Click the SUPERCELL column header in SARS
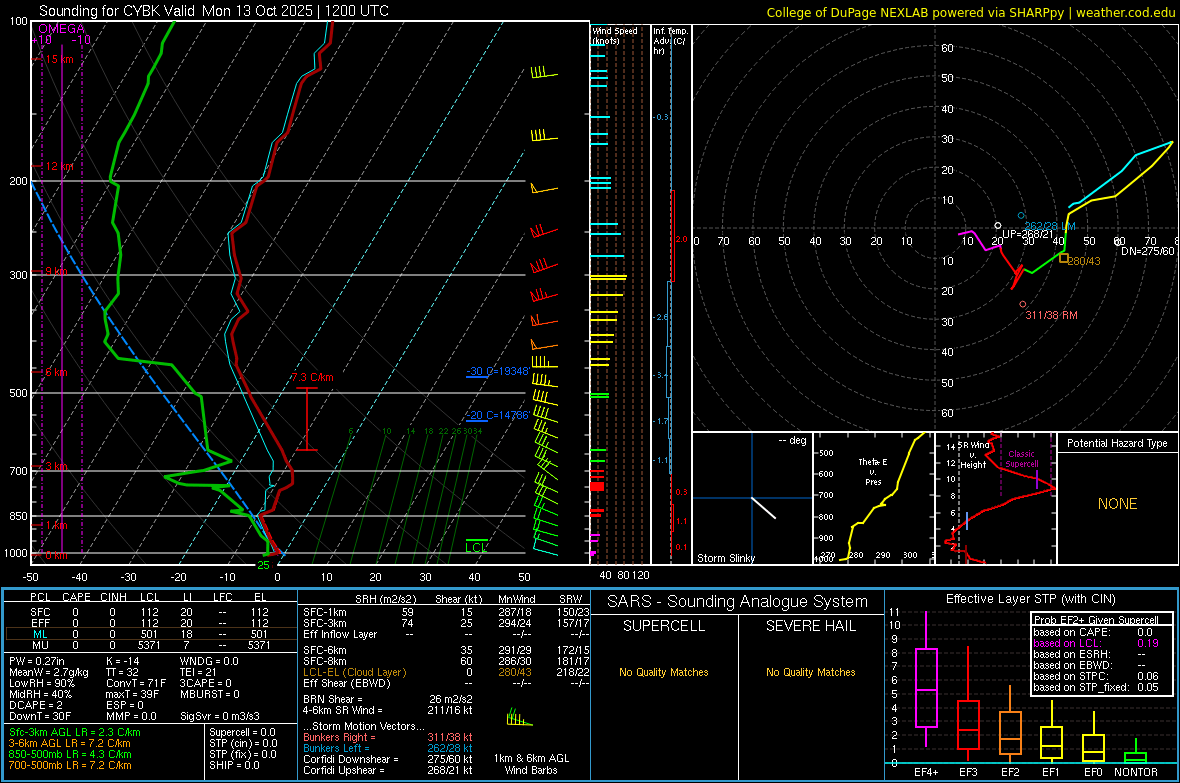The image size is (1180, 783). 664,626
